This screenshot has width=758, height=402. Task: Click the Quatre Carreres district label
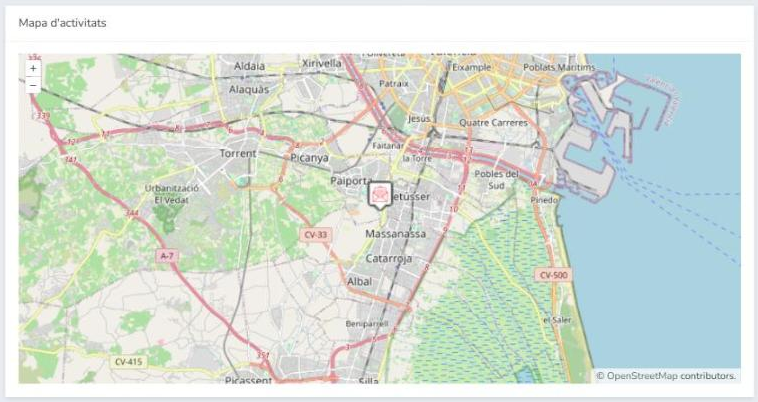(493, 123)
